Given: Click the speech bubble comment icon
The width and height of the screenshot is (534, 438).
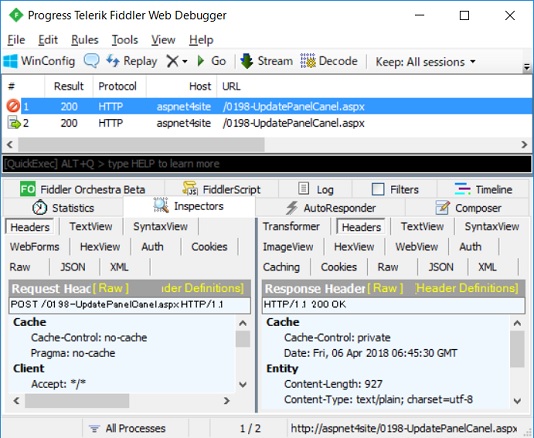Looking at the screenshot, I should click(x=91, y=61).
